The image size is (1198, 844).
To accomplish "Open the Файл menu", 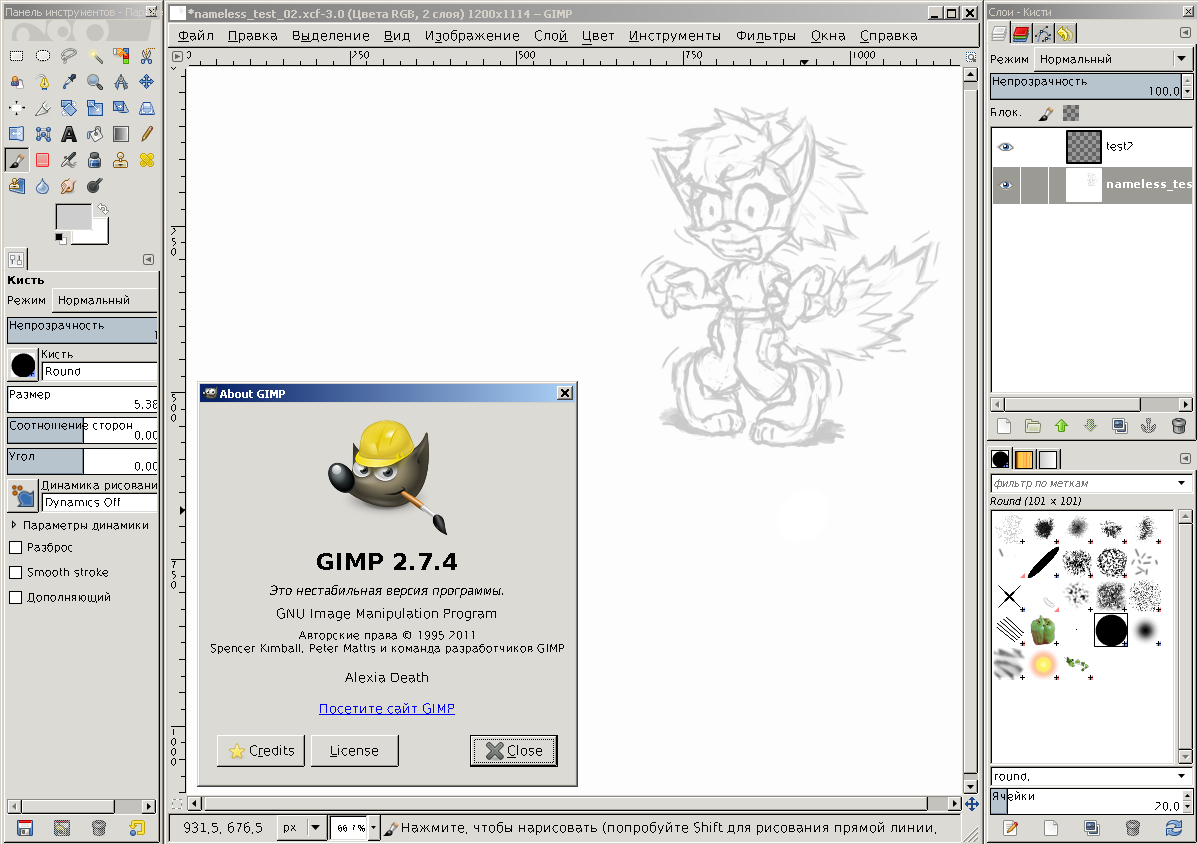I will pyautogui.click(x=196, y=36).
